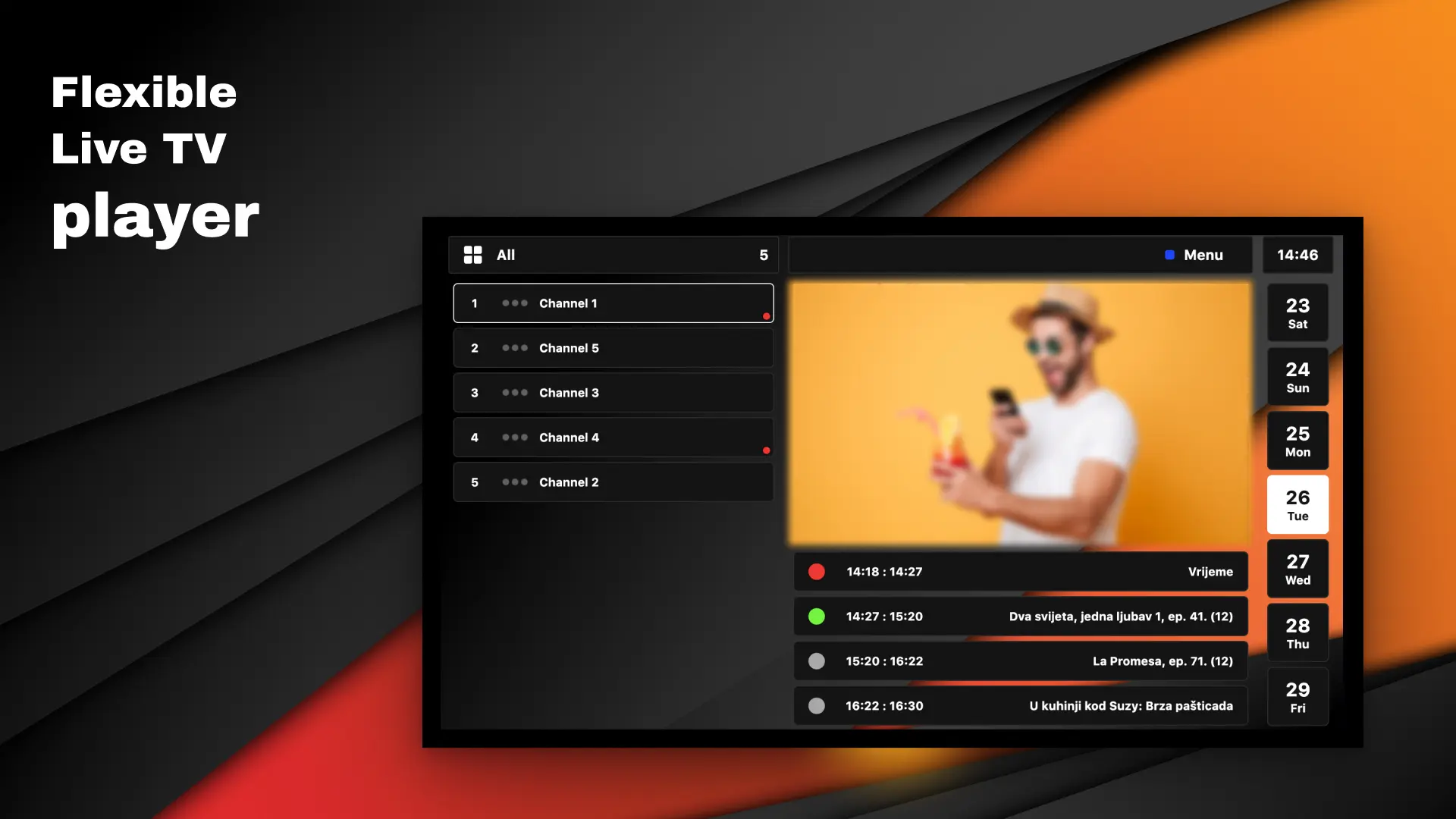Click the three-dots icon on Channel 4
1456x819 pixels.
click(x=515, y=438)
